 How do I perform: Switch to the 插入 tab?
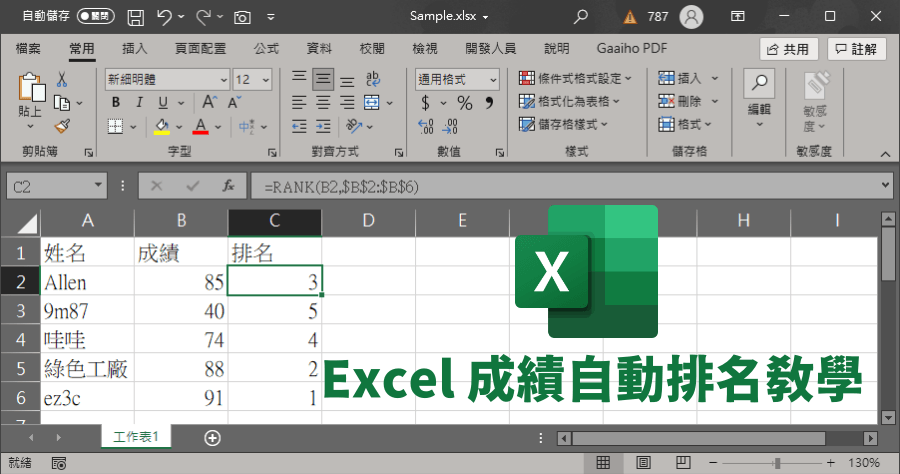134,49
